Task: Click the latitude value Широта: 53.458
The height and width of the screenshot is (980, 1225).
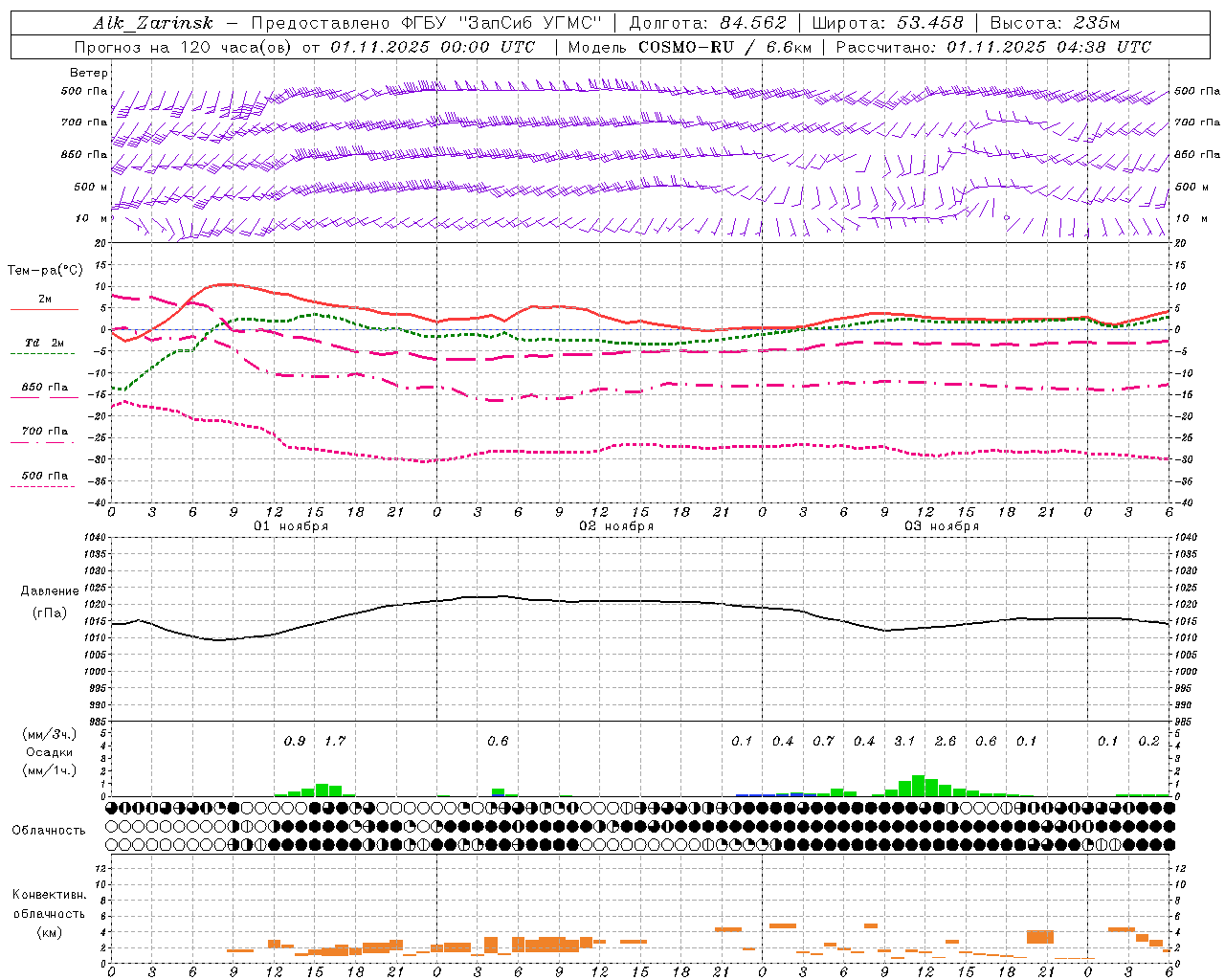Action: (887, 23)
